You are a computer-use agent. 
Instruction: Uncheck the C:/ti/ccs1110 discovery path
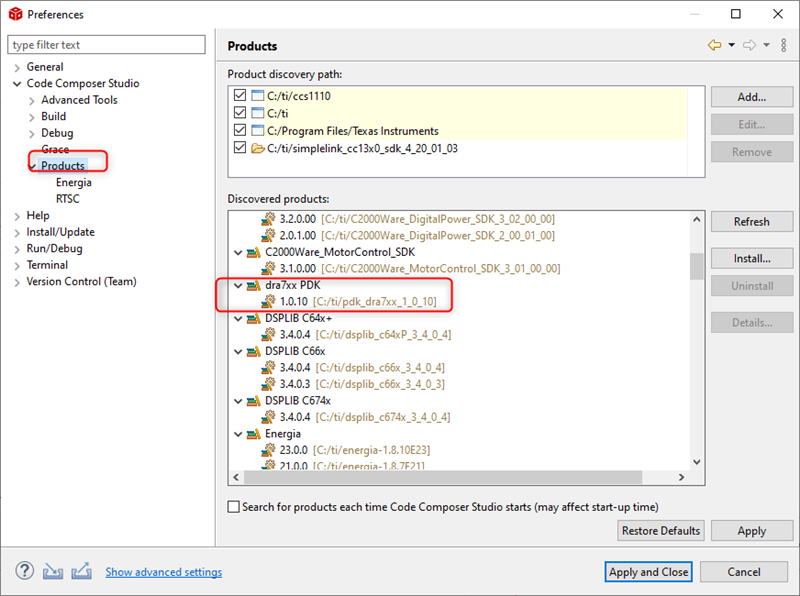(x=240, y=95)
